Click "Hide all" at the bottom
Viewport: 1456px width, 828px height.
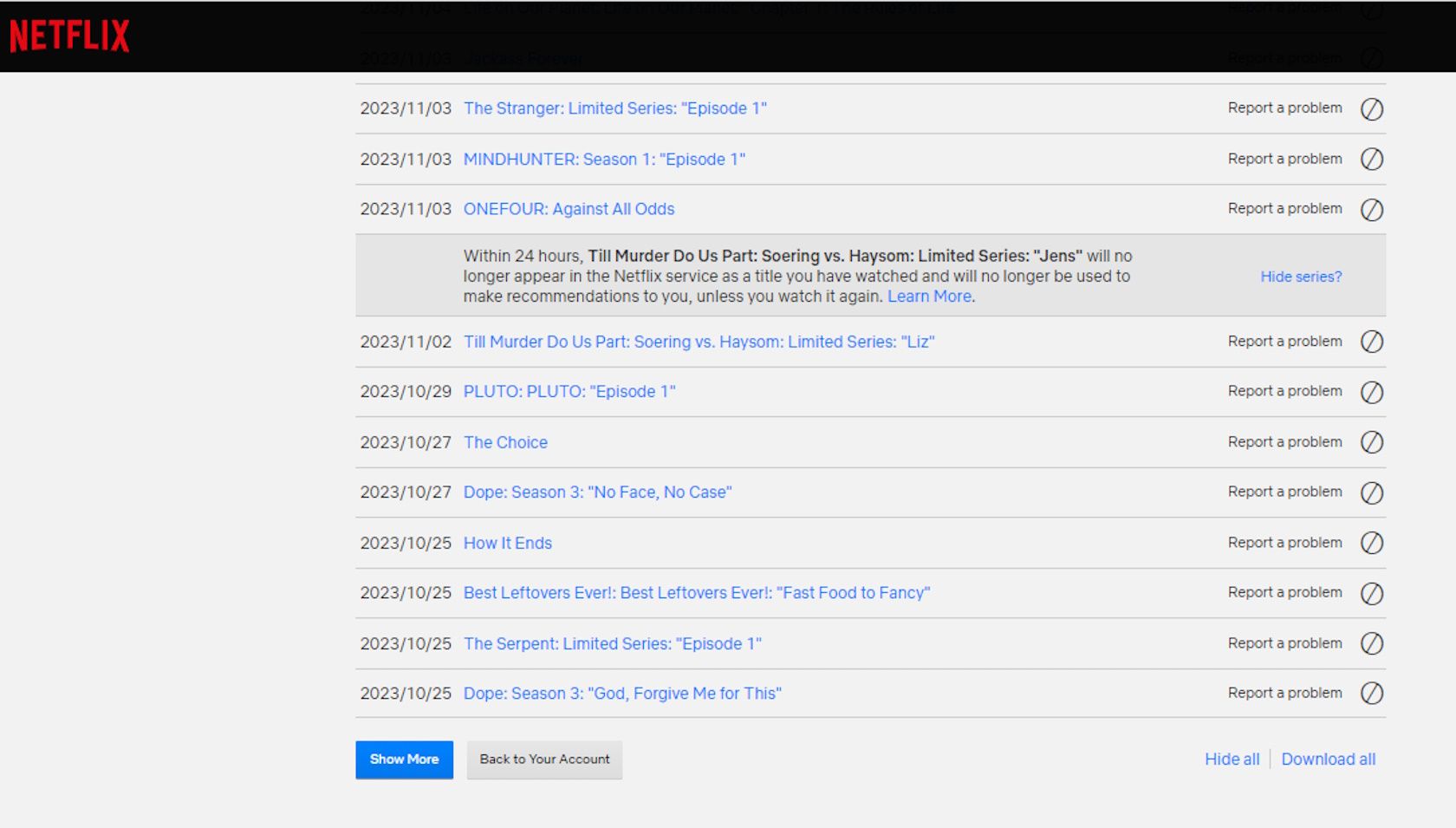(1232, 760)
